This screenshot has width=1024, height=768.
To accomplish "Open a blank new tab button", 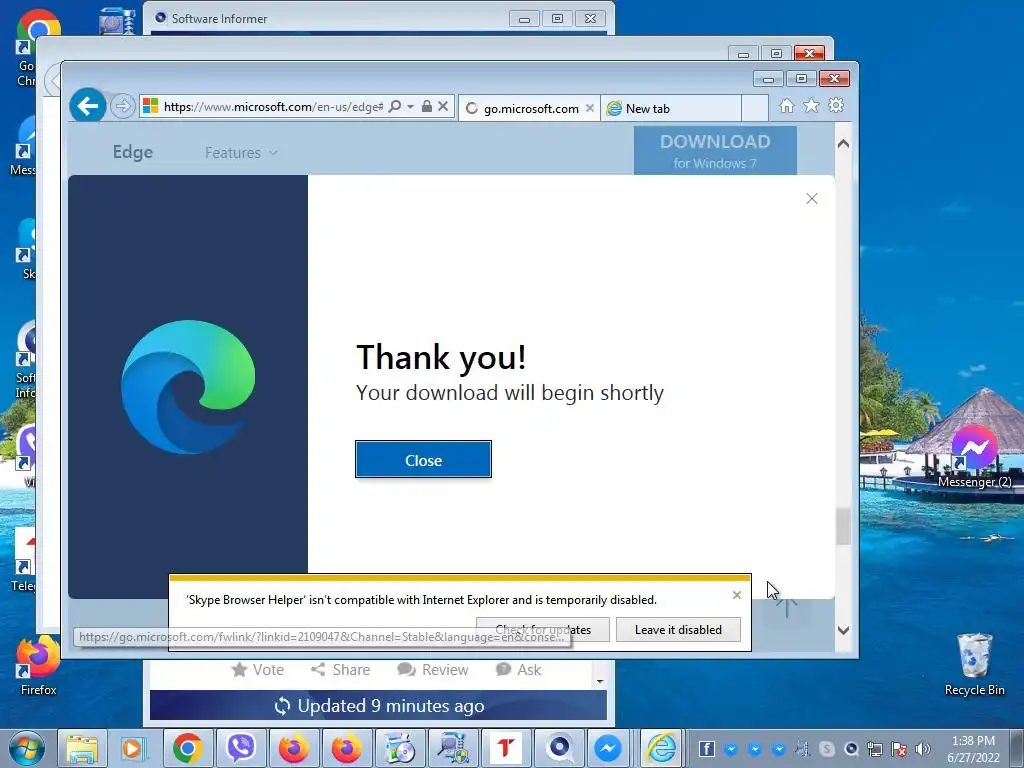I will coord(755,108).
